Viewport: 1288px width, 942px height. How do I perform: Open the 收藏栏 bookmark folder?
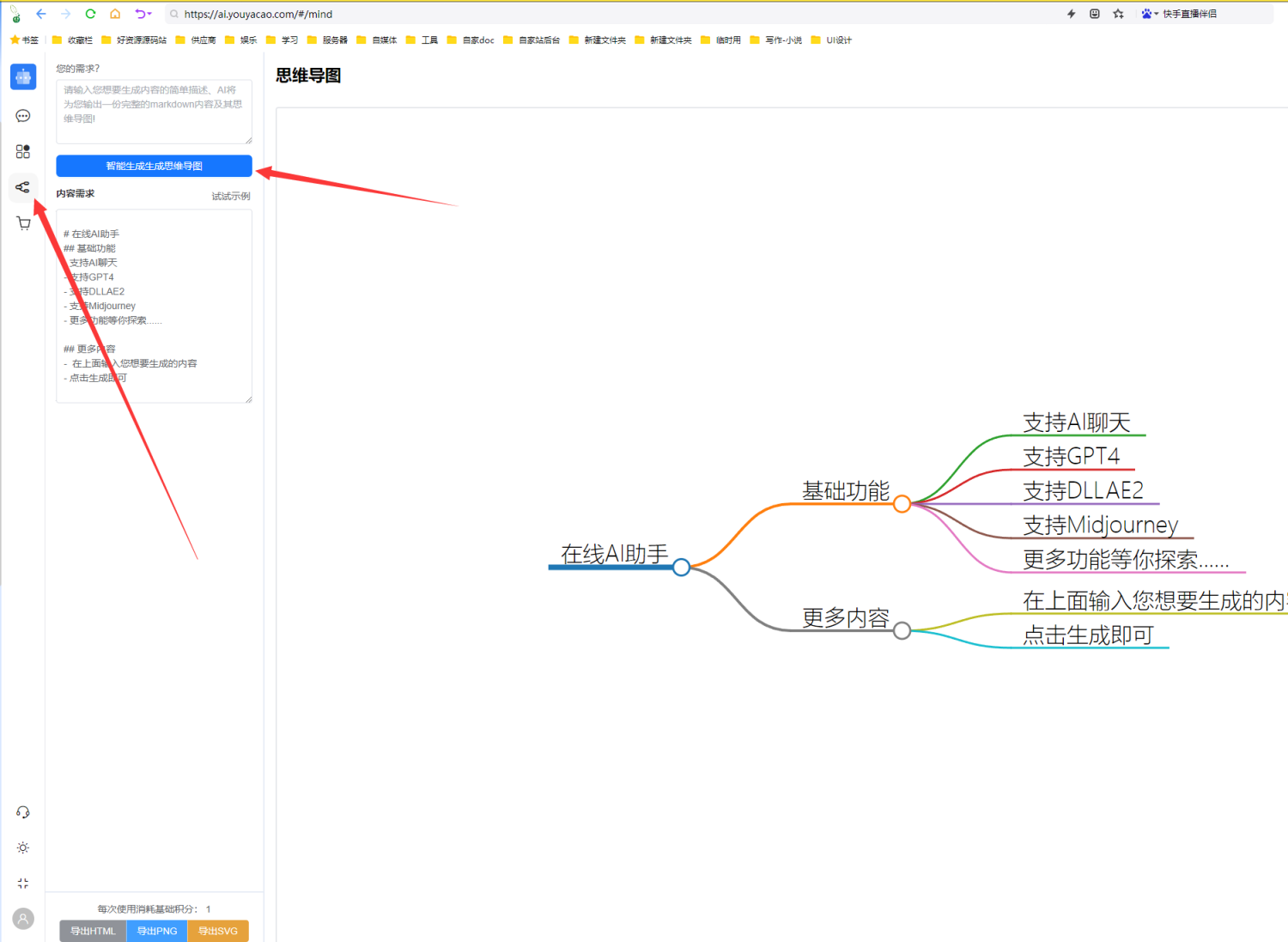tap(73, 40)
